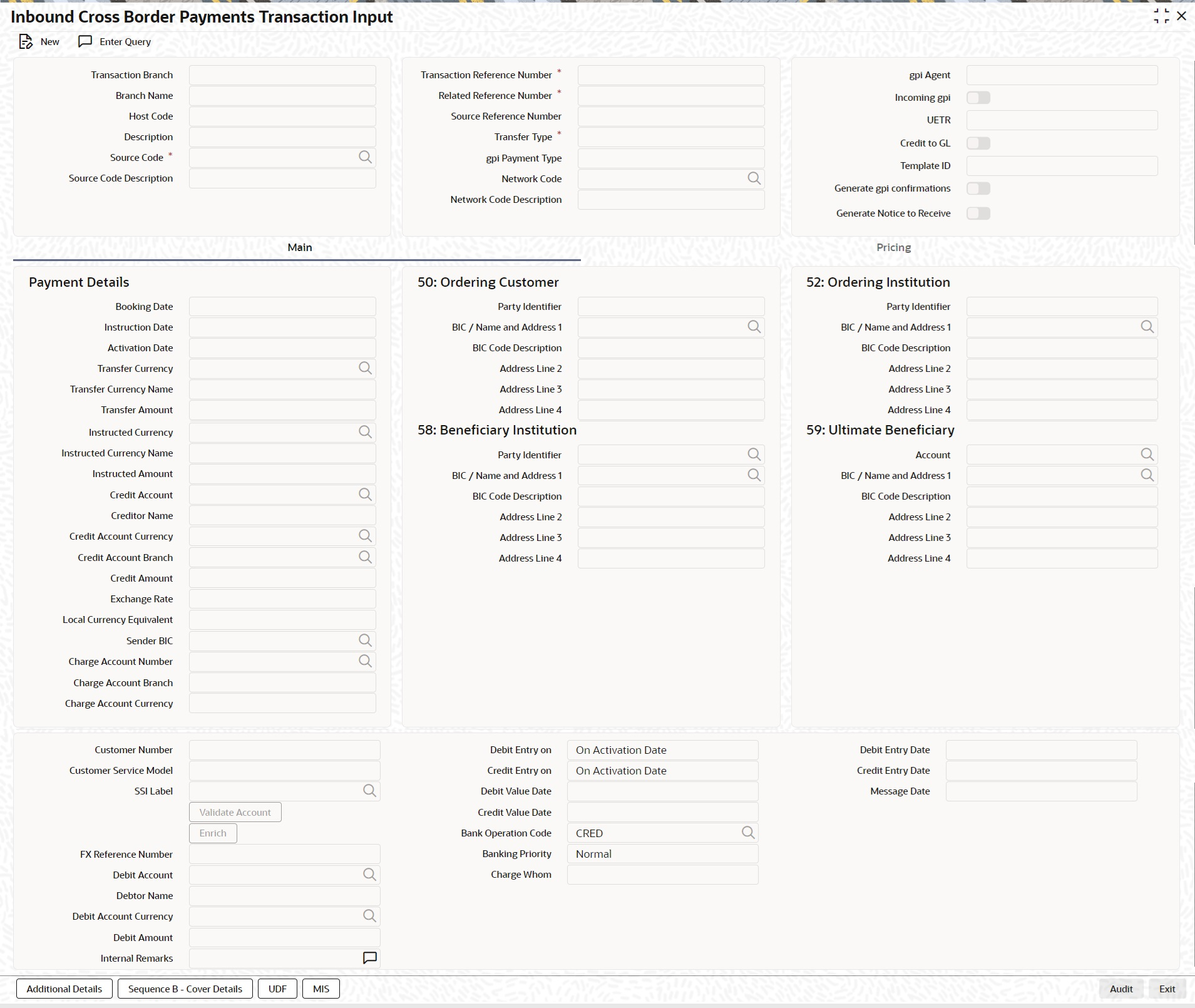Open the UDF sub-screen
The image size is (1195, 1008).
click(277, 989)
